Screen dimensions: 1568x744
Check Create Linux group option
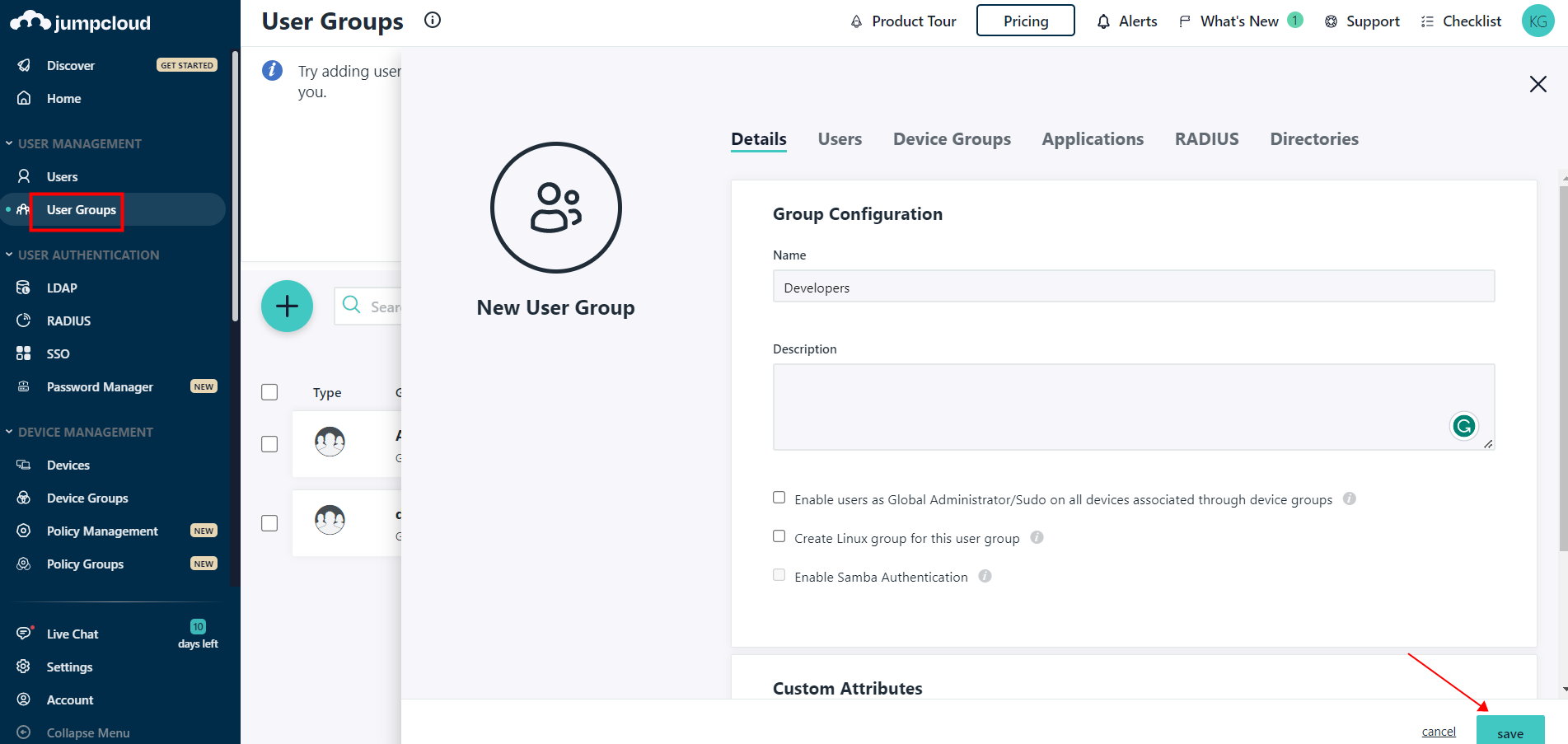pos(779,536)
